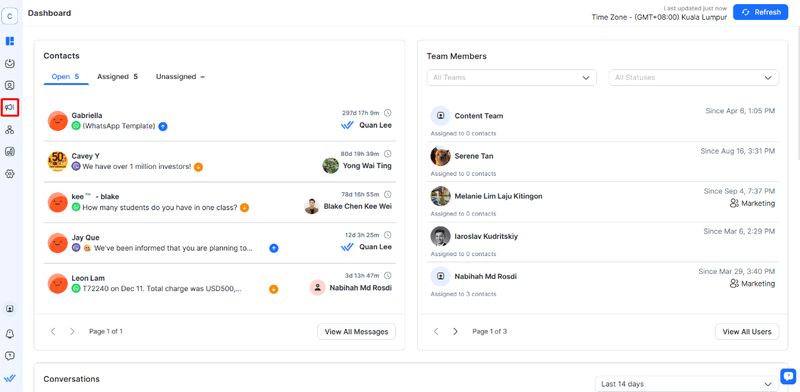Expand the All Teams dropdown
The width and height of the screenshot is (800, 392).
click(x=512, y=78)
